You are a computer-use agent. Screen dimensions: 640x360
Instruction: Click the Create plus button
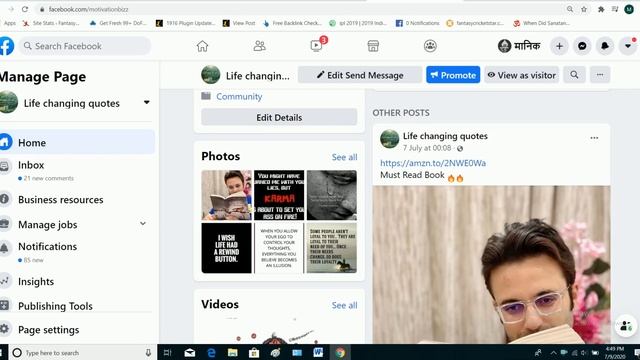click(x=560, y=46)
